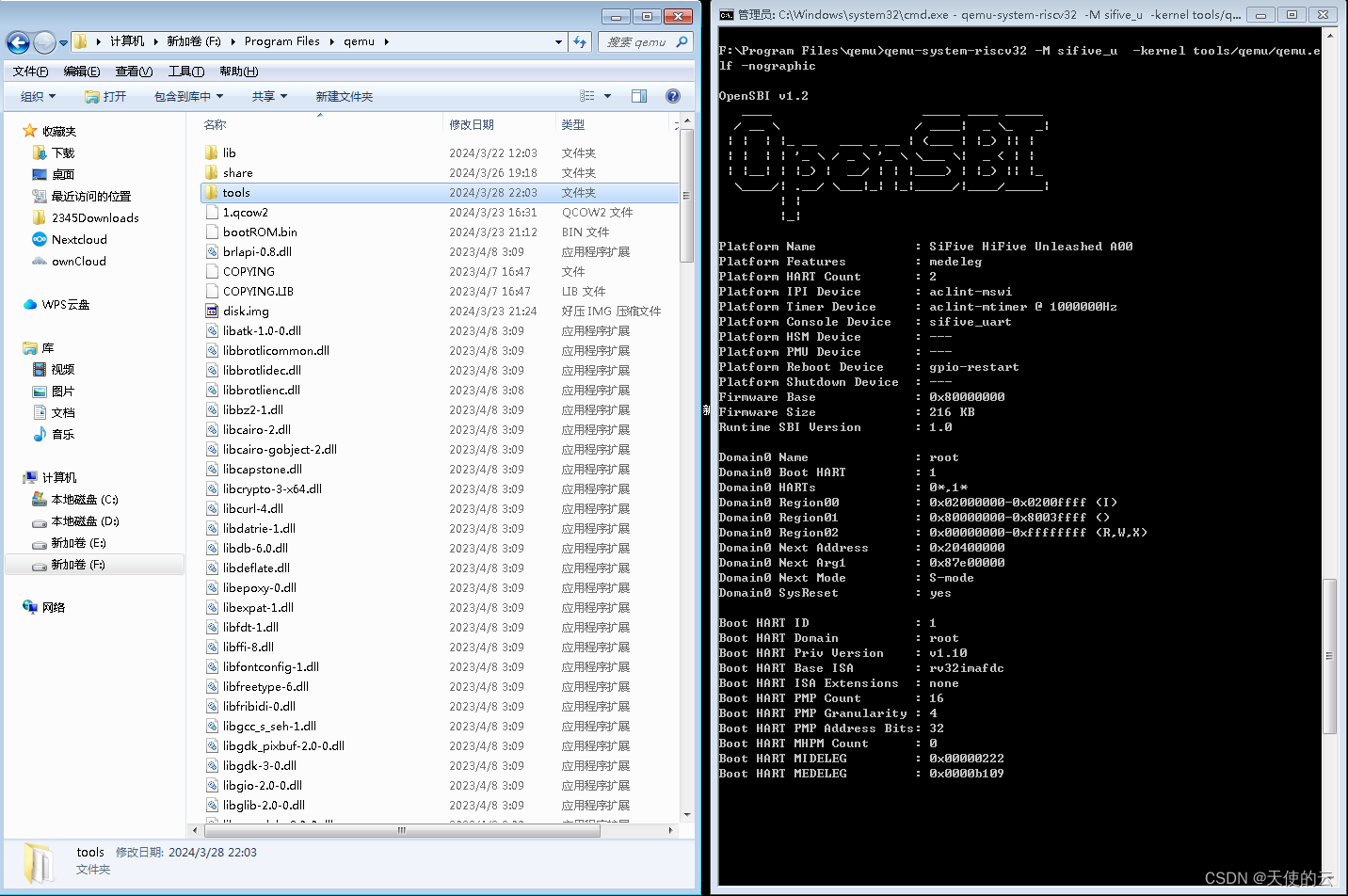Click cmd window title bar icon
The width and height of the screenshot is (1348, 896).
click(727, 14)
